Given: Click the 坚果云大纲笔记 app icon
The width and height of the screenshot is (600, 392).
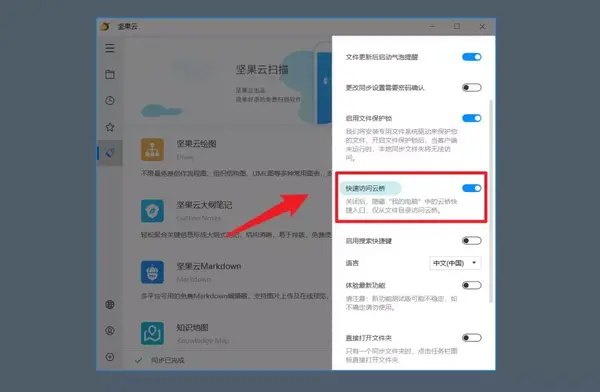Looking at the screenshot, I should 152,211.
